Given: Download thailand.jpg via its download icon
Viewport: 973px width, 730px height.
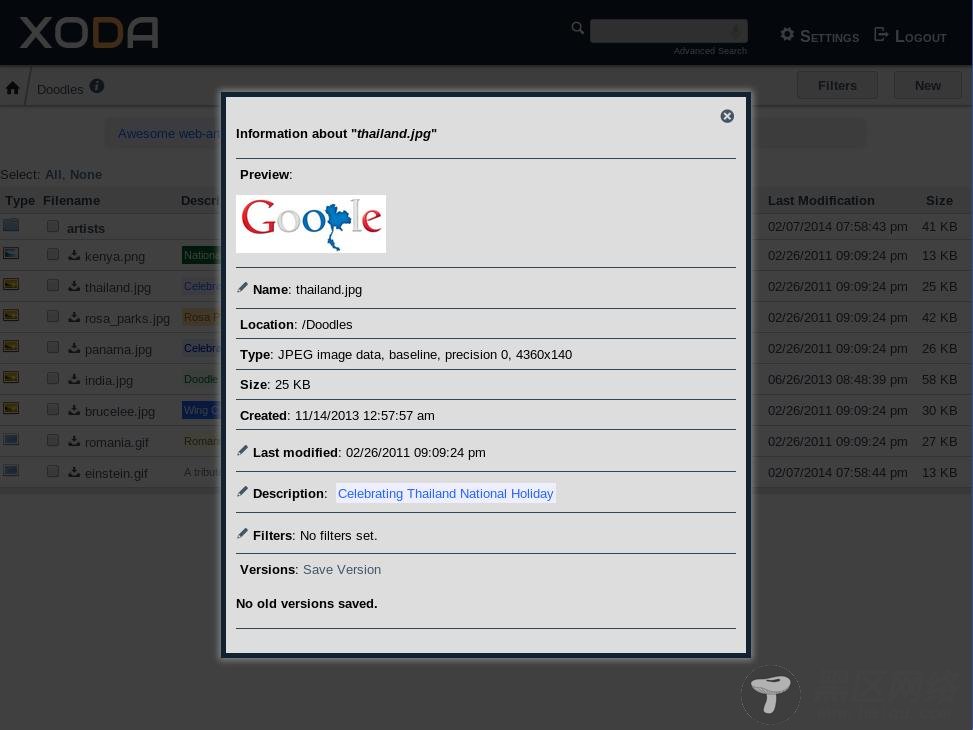Looking at the screenshot, I should [74, 286].
